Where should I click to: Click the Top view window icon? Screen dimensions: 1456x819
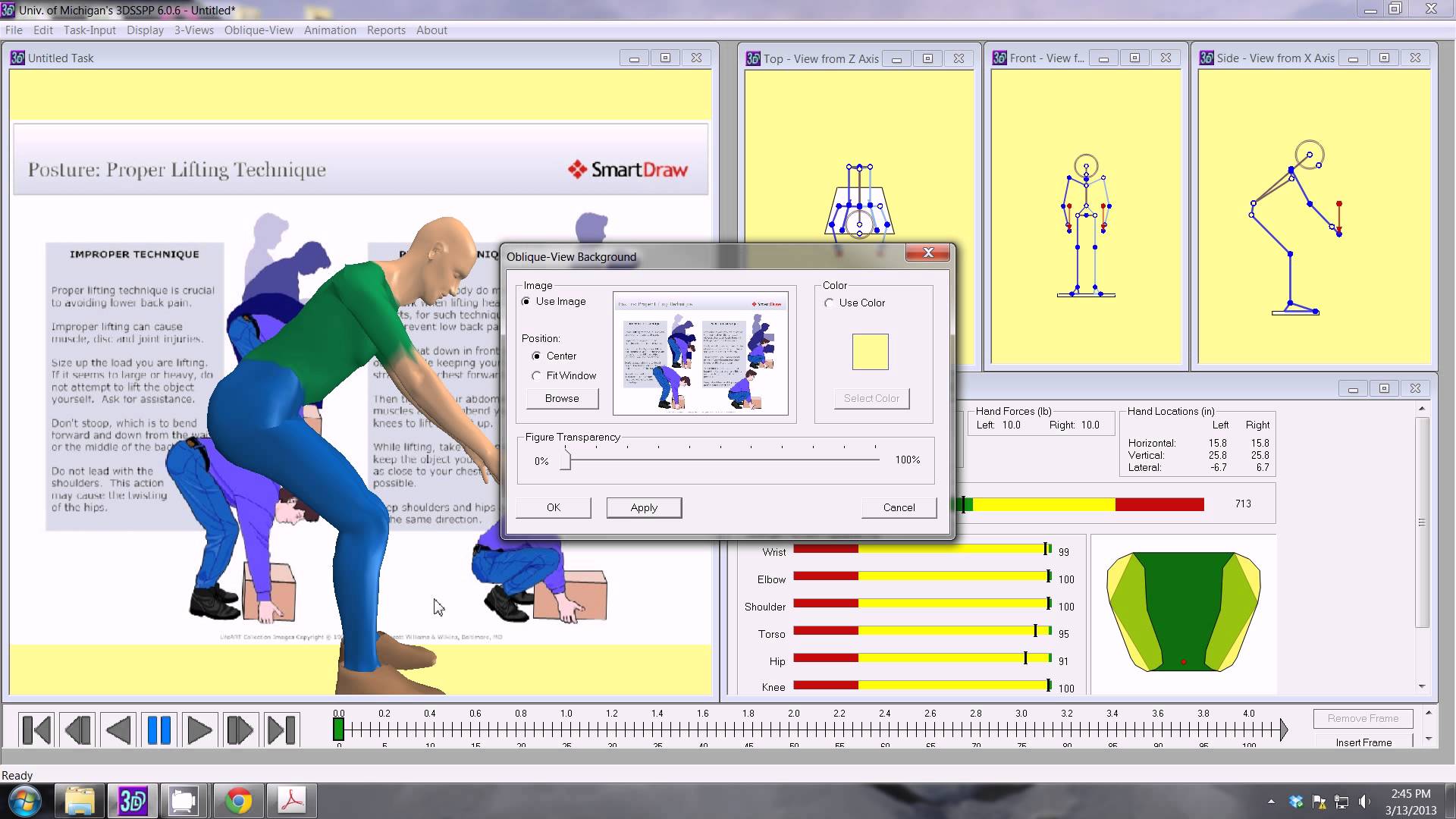coord(753,58)
